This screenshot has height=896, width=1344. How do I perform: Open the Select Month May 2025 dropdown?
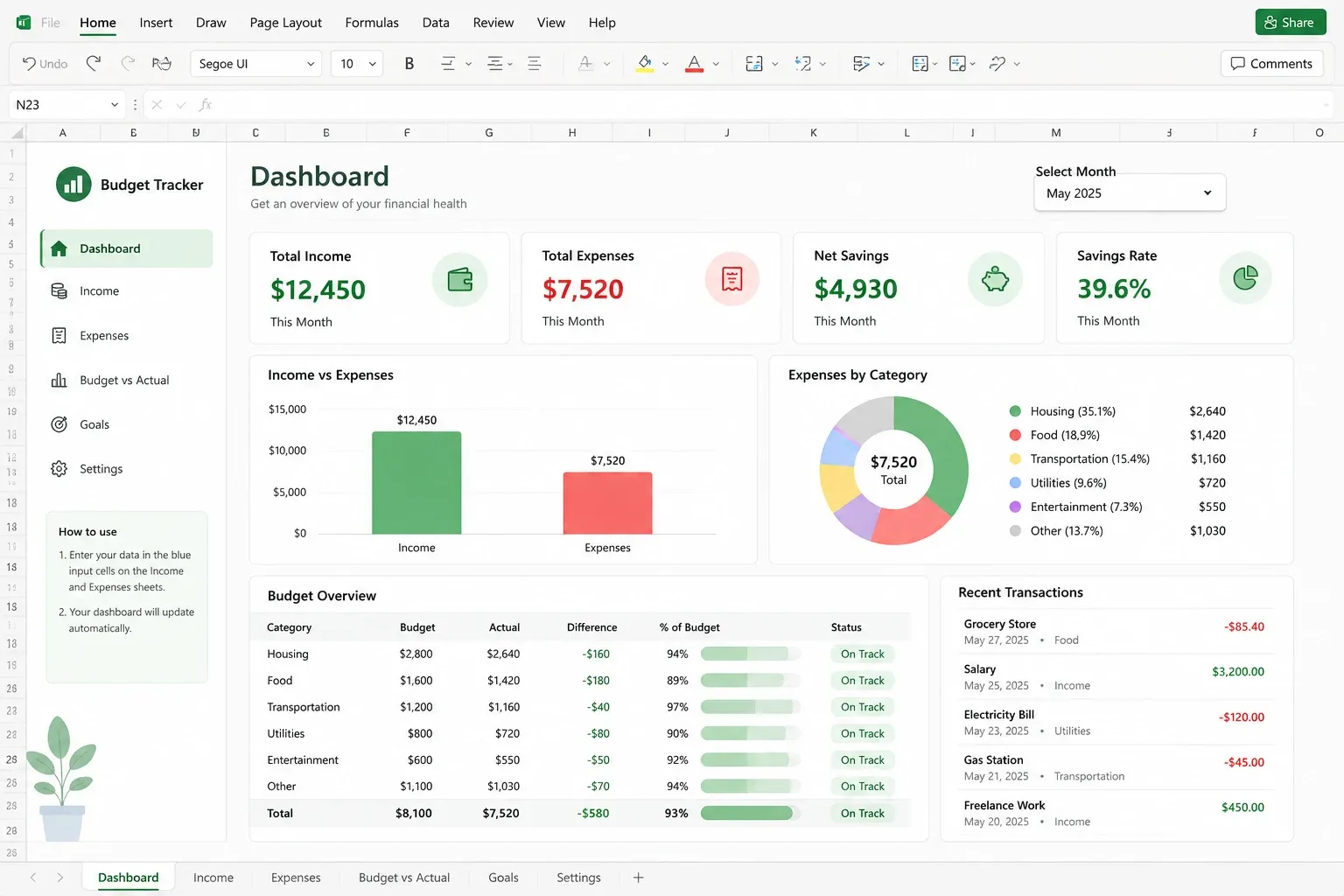[1130, 193]
